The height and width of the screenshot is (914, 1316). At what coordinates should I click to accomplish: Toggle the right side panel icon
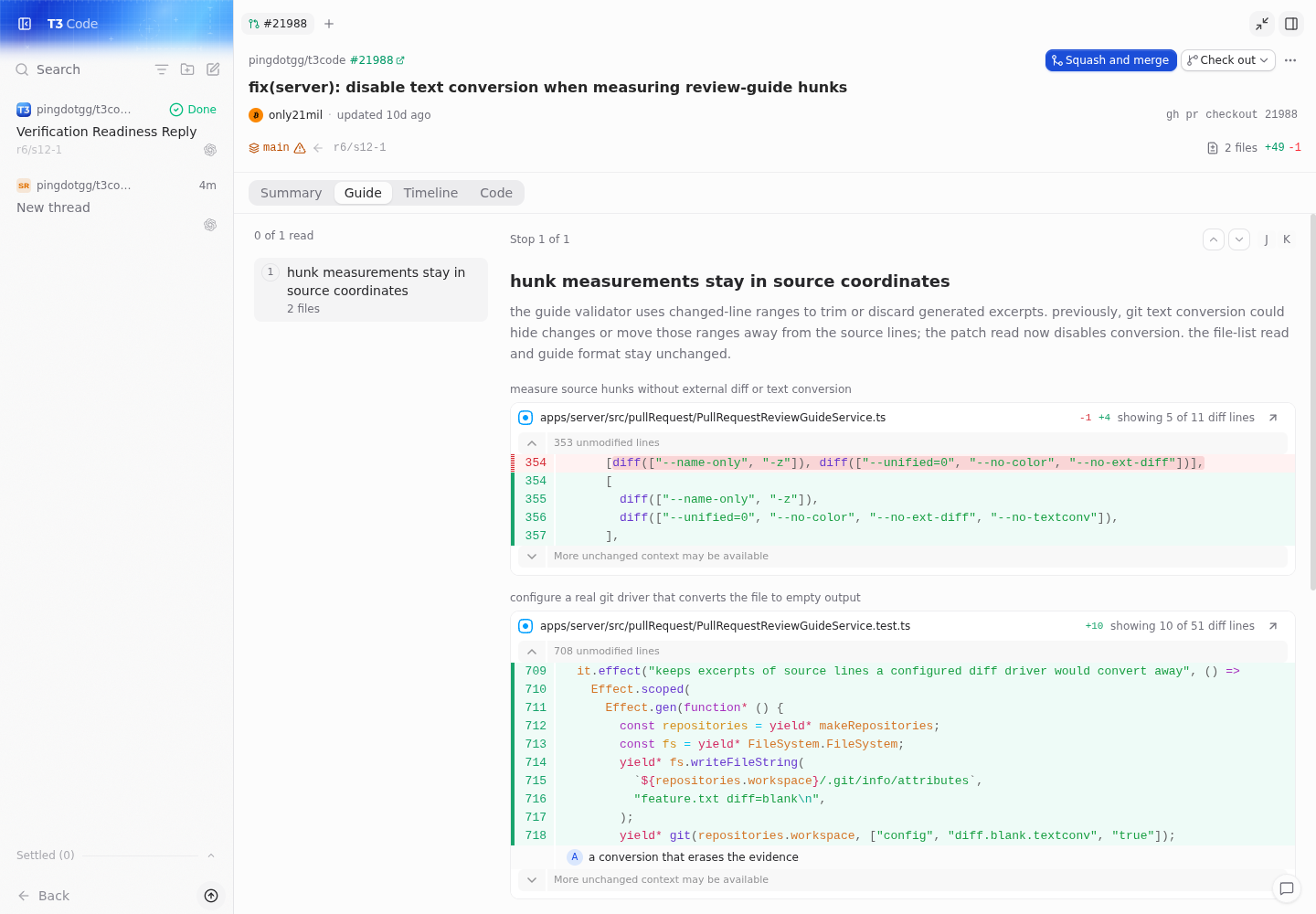pyautogui.click(x=1291, y=24)
